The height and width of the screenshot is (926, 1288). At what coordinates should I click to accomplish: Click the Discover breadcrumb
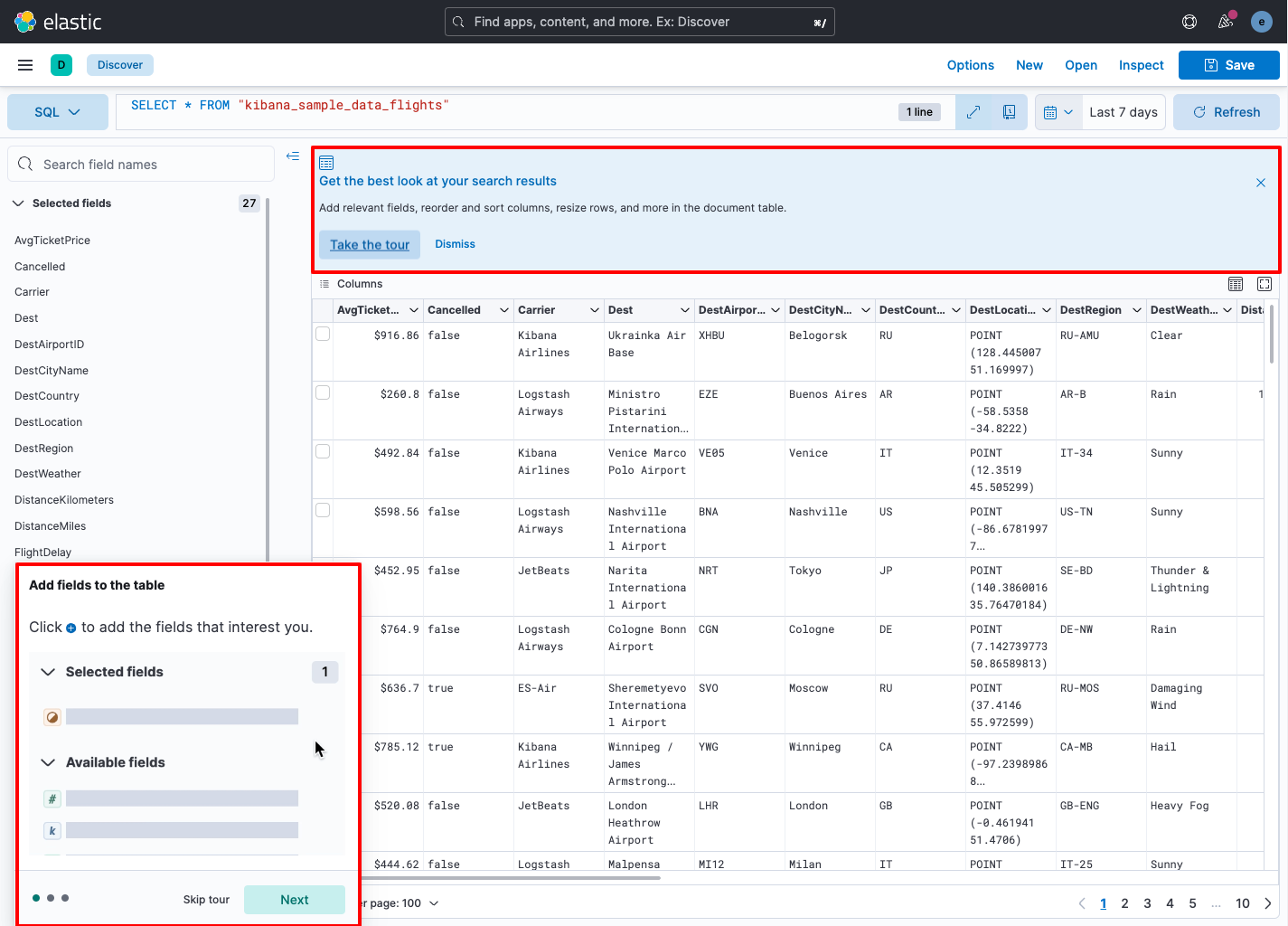coord(120,65)
